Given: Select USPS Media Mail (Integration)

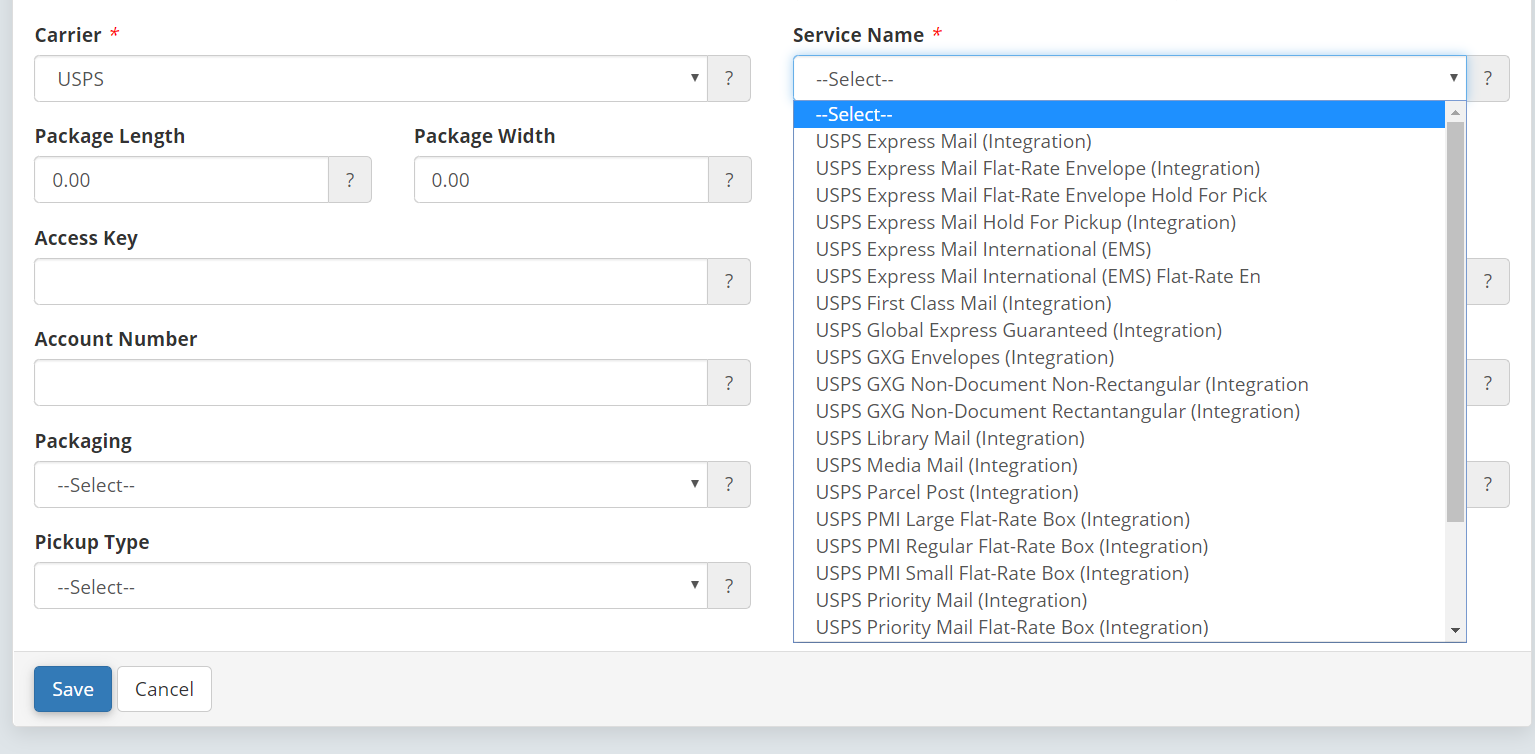Looking at the screenshot, I should click(1120, 465).
